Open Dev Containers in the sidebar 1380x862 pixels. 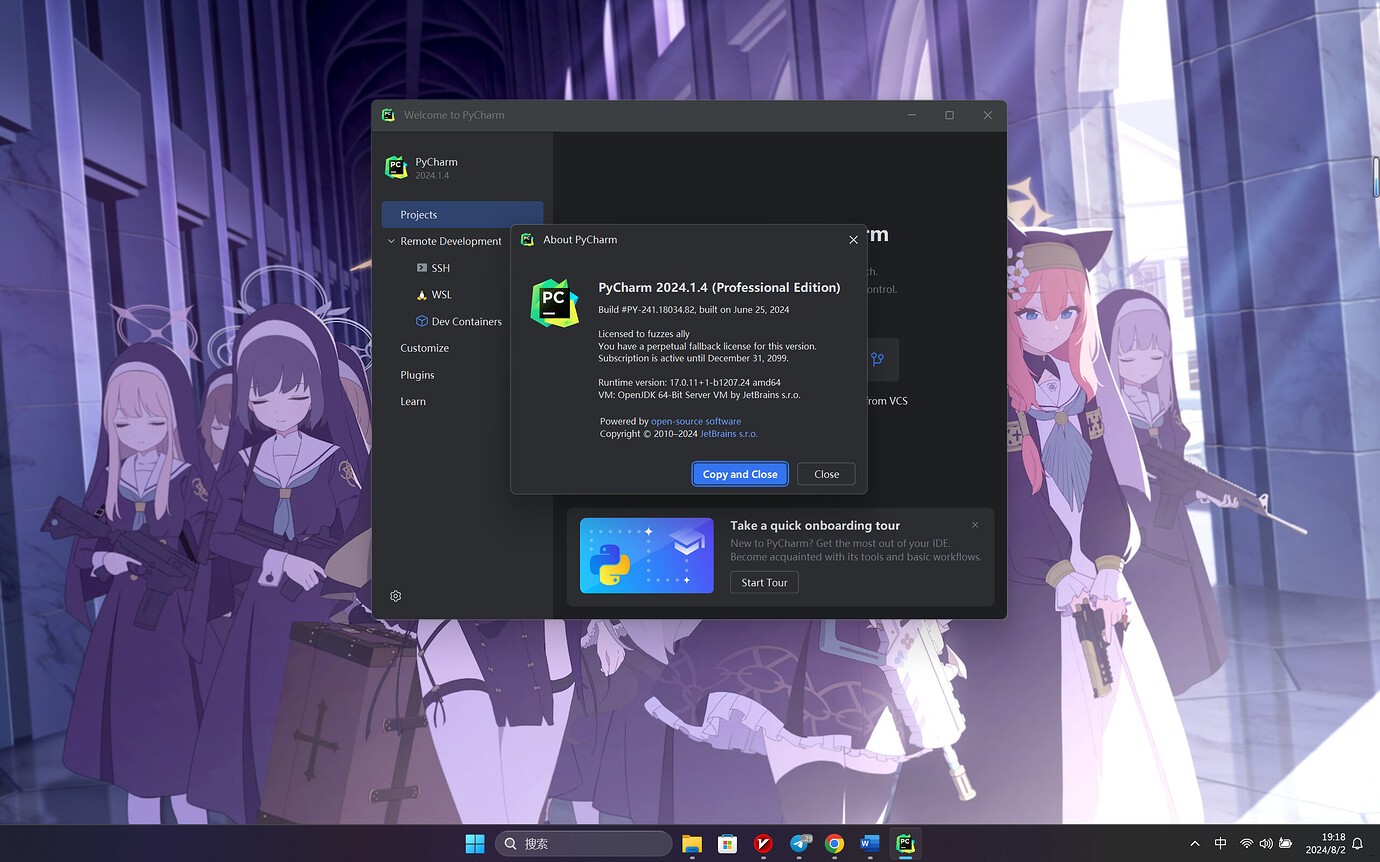(466, 322)
